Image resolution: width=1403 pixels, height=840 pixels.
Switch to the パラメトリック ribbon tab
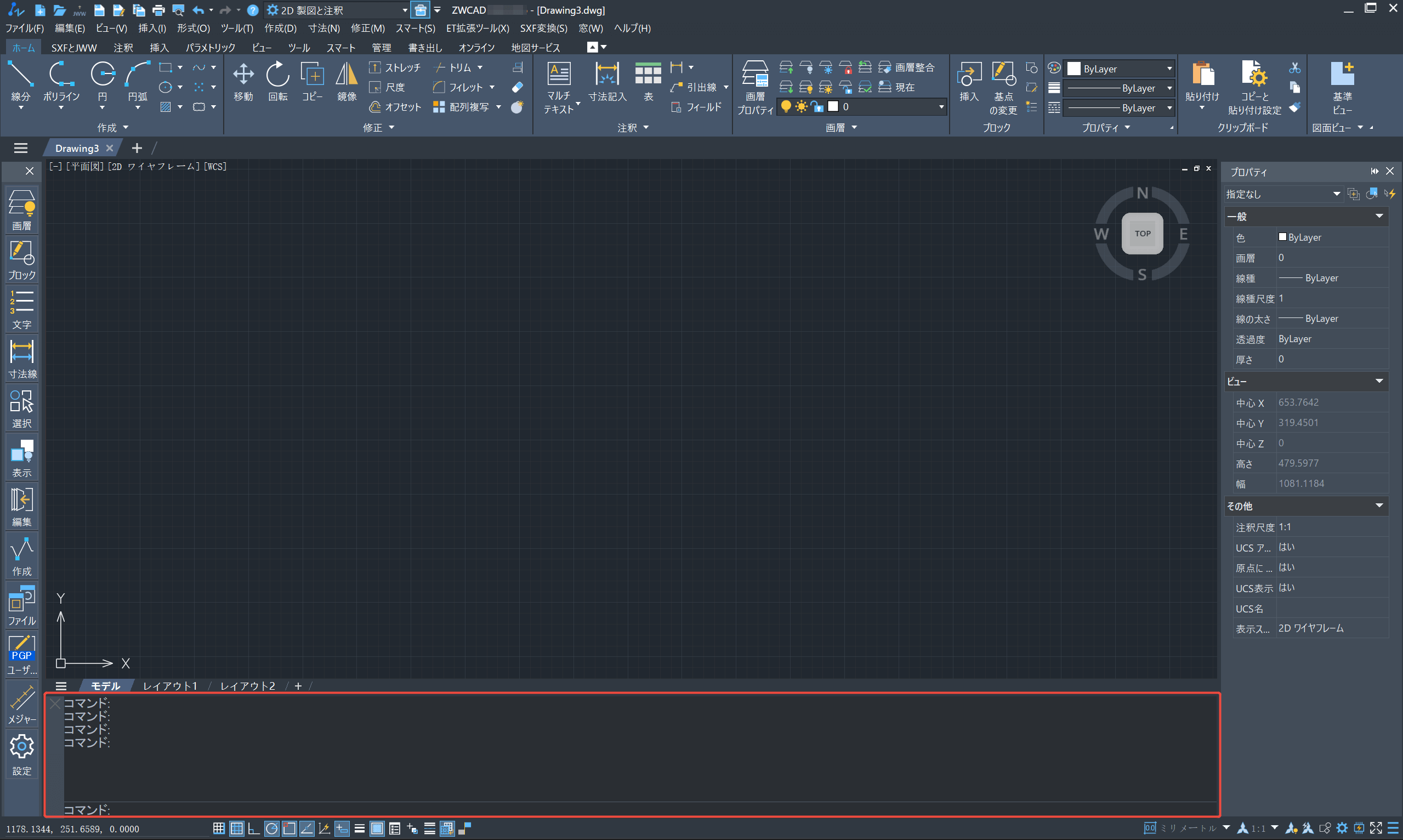[211, 48]
